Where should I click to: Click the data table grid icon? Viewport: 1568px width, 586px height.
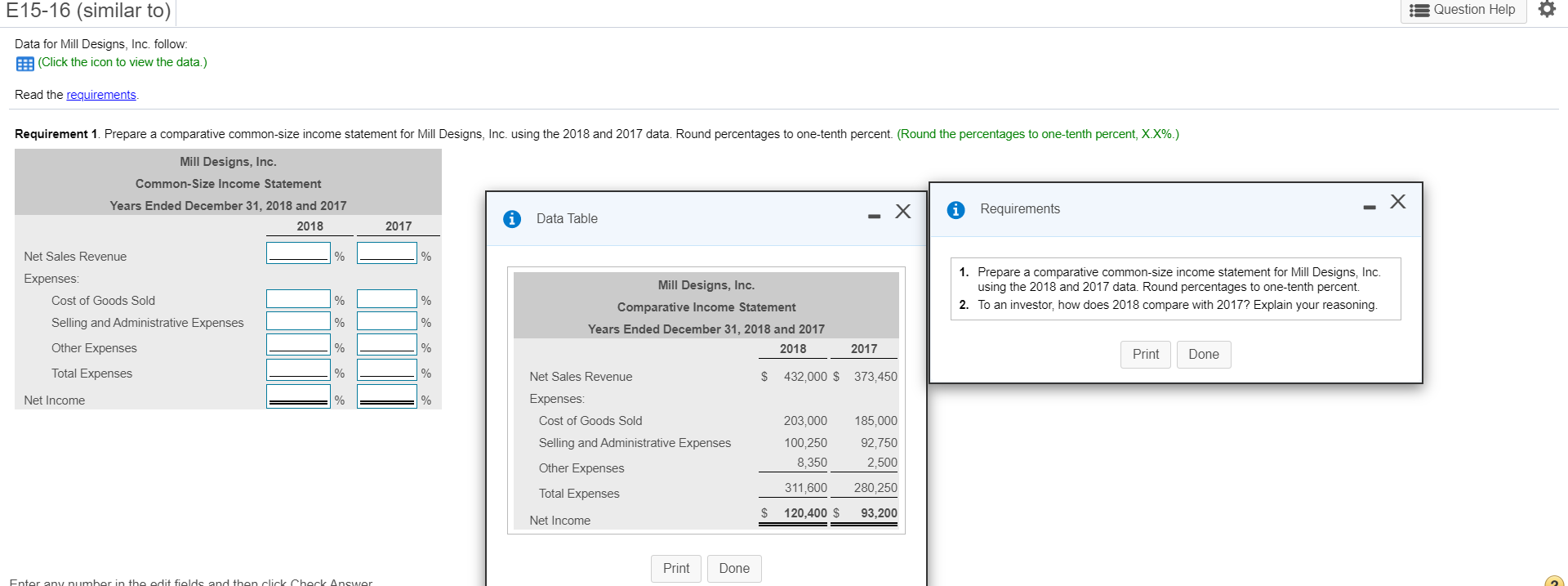[25, 63]
